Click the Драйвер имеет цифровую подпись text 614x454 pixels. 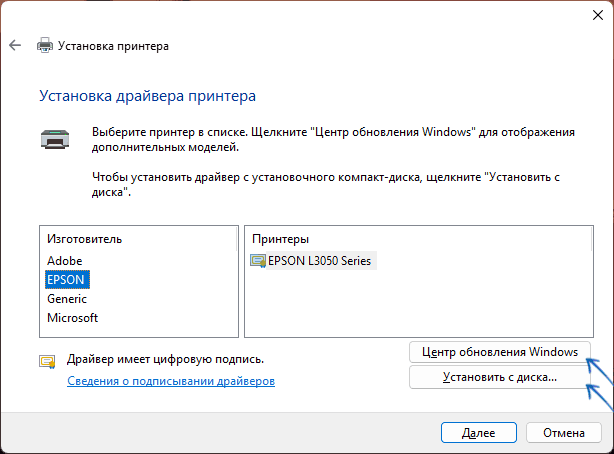(x=165, y=358)
